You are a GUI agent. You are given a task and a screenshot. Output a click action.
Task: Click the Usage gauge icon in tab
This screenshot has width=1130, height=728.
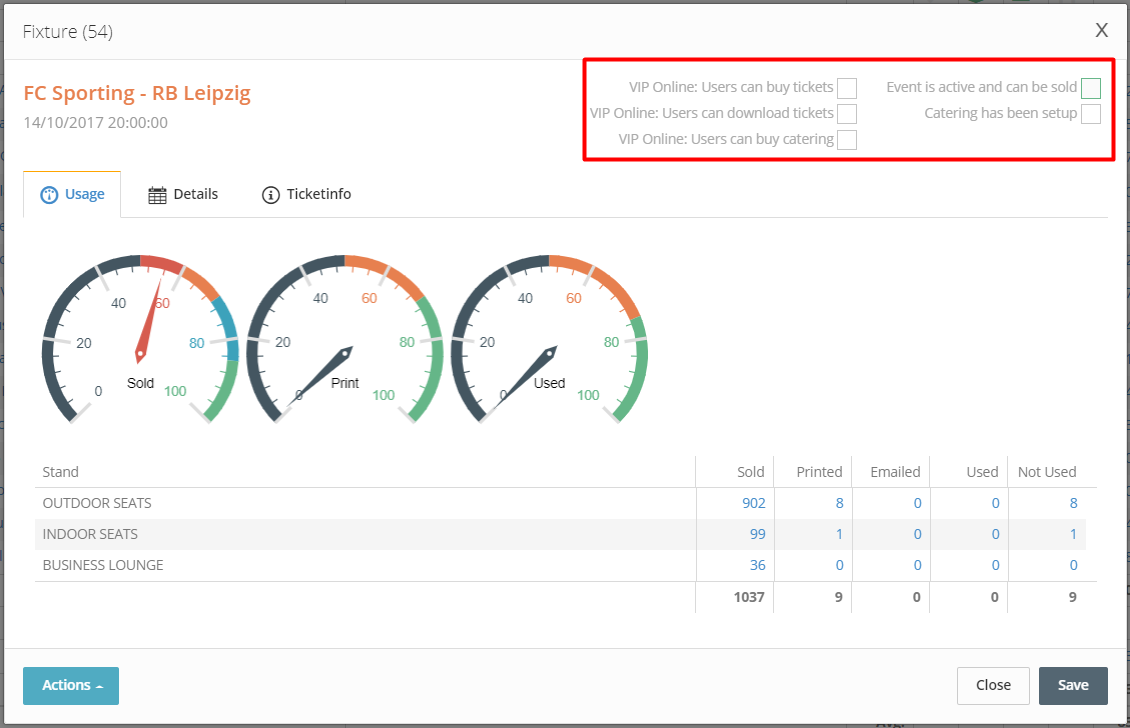pyautogui.click(x=49, y=195)
